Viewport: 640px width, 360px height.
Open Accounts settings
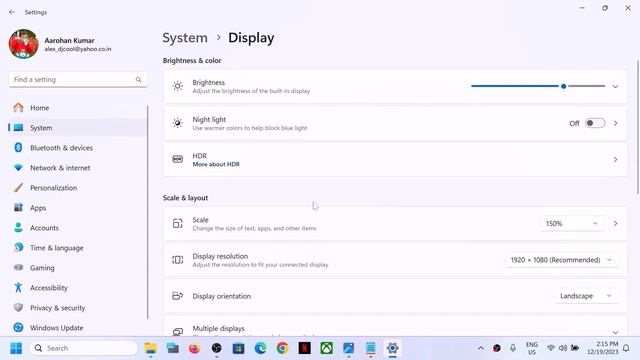coord(78,228)
